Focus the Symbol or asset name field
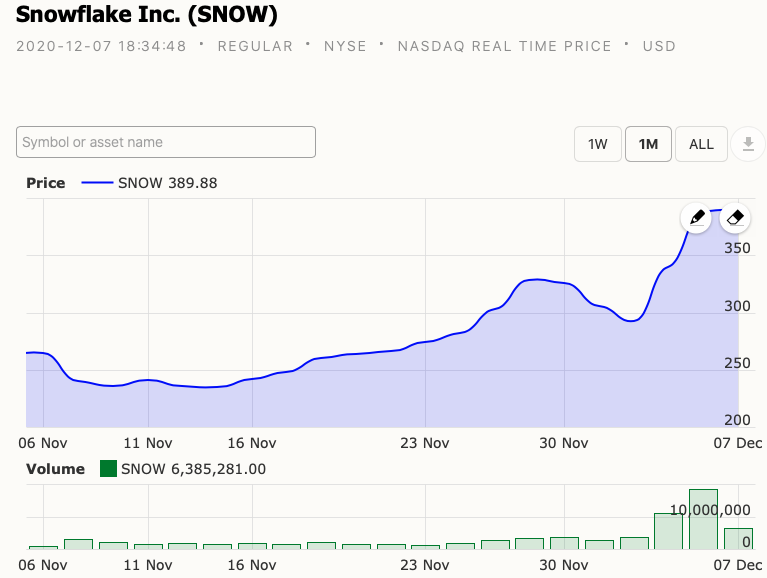The width and height of the screenshot is (767, 578). coord(166,142)
